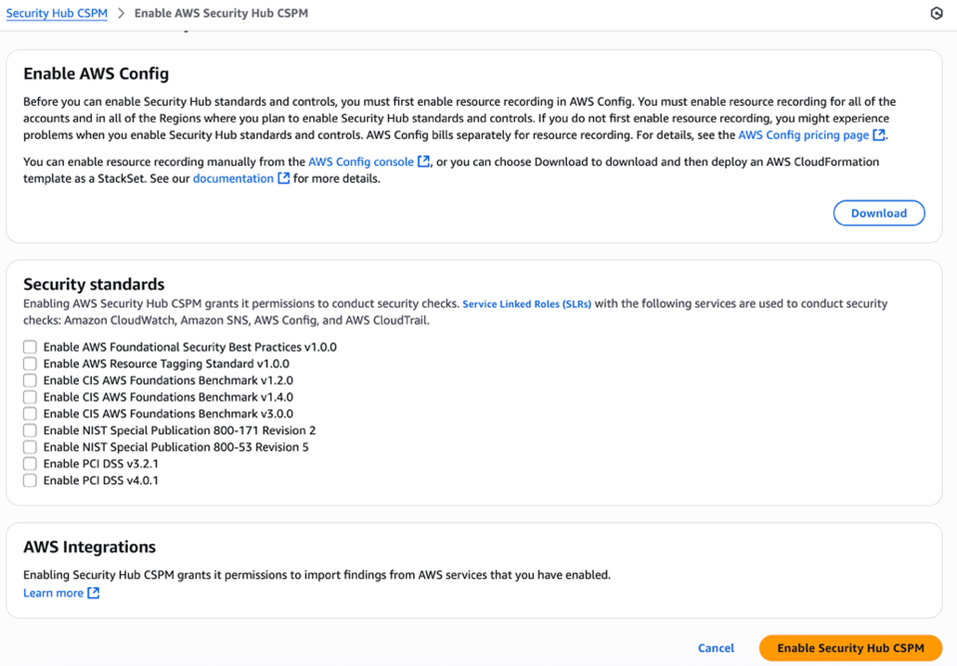Screen dimensions: 957x666
Task: Click the external link icon beside AWS Config console
Action: click(424, 161)
